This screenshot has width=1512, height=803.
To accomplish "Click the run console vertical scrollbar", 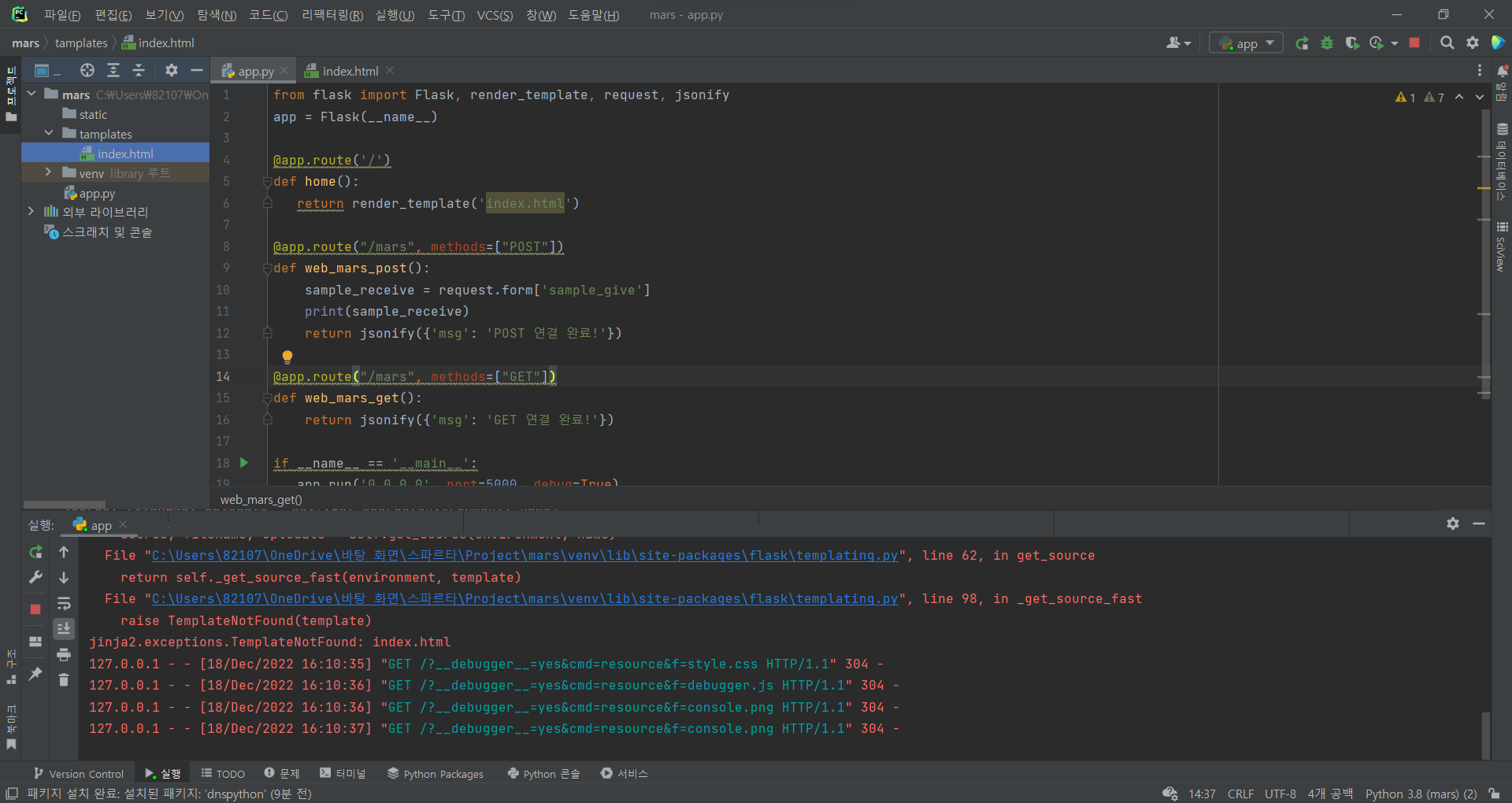I will (1485, 735).
